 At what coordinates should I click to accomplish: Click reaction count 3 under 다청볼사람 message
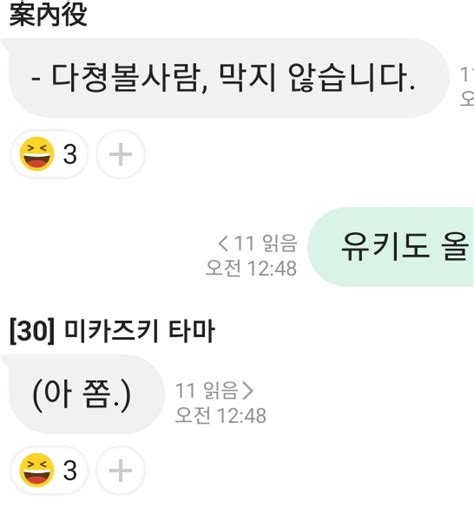[x=70, y=155]
